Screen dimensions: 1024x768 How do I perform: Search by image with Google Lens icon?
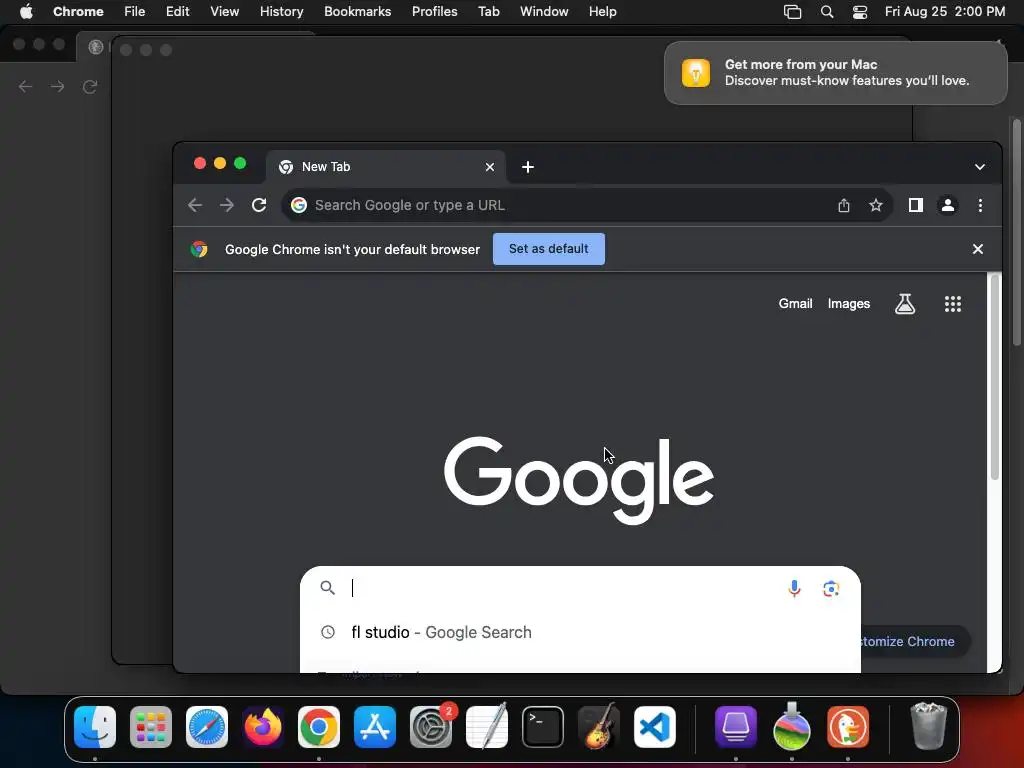point(831,588)
